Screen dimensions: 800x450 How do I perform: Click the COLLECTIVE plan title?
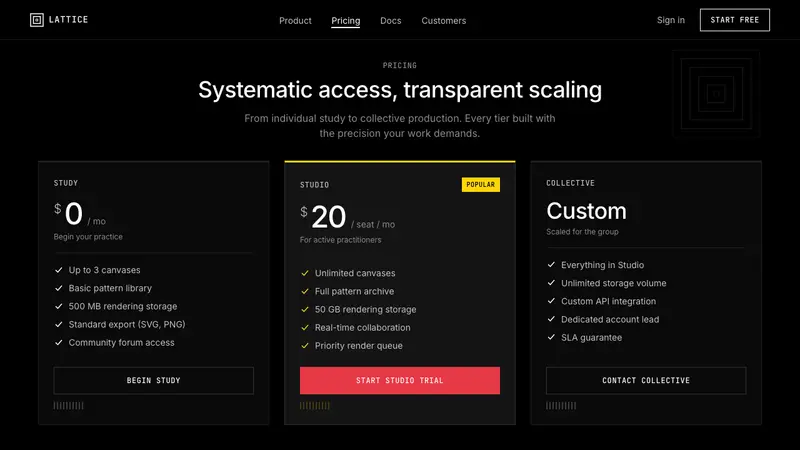coord(570,183)
